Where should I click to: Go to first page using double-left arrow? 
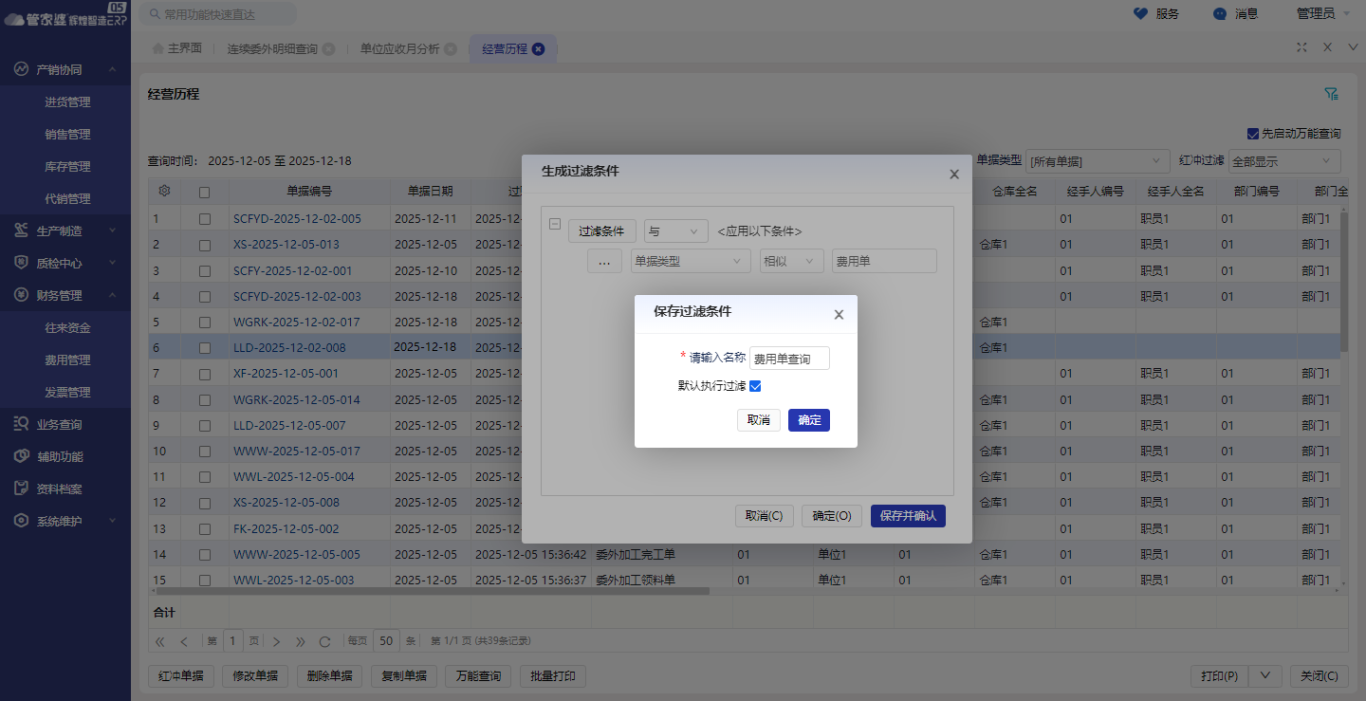pos(160,641)
